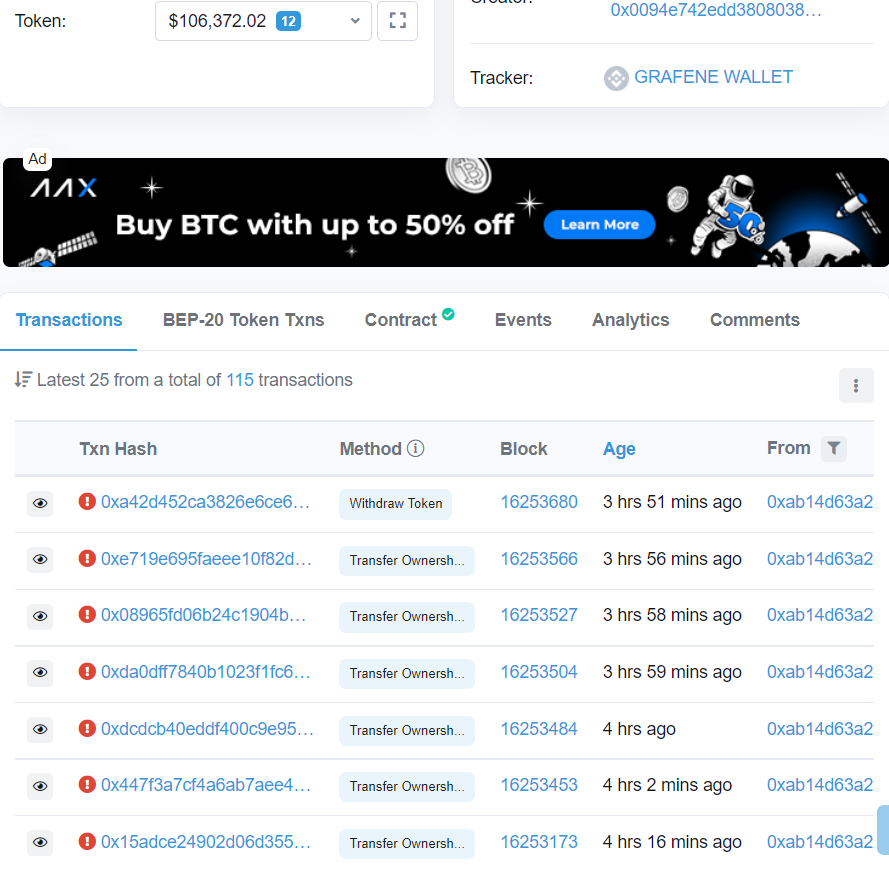Screen dimensions: 889x869
Task: Click the AAX logo in the ad banner
Action: point(64,188)
